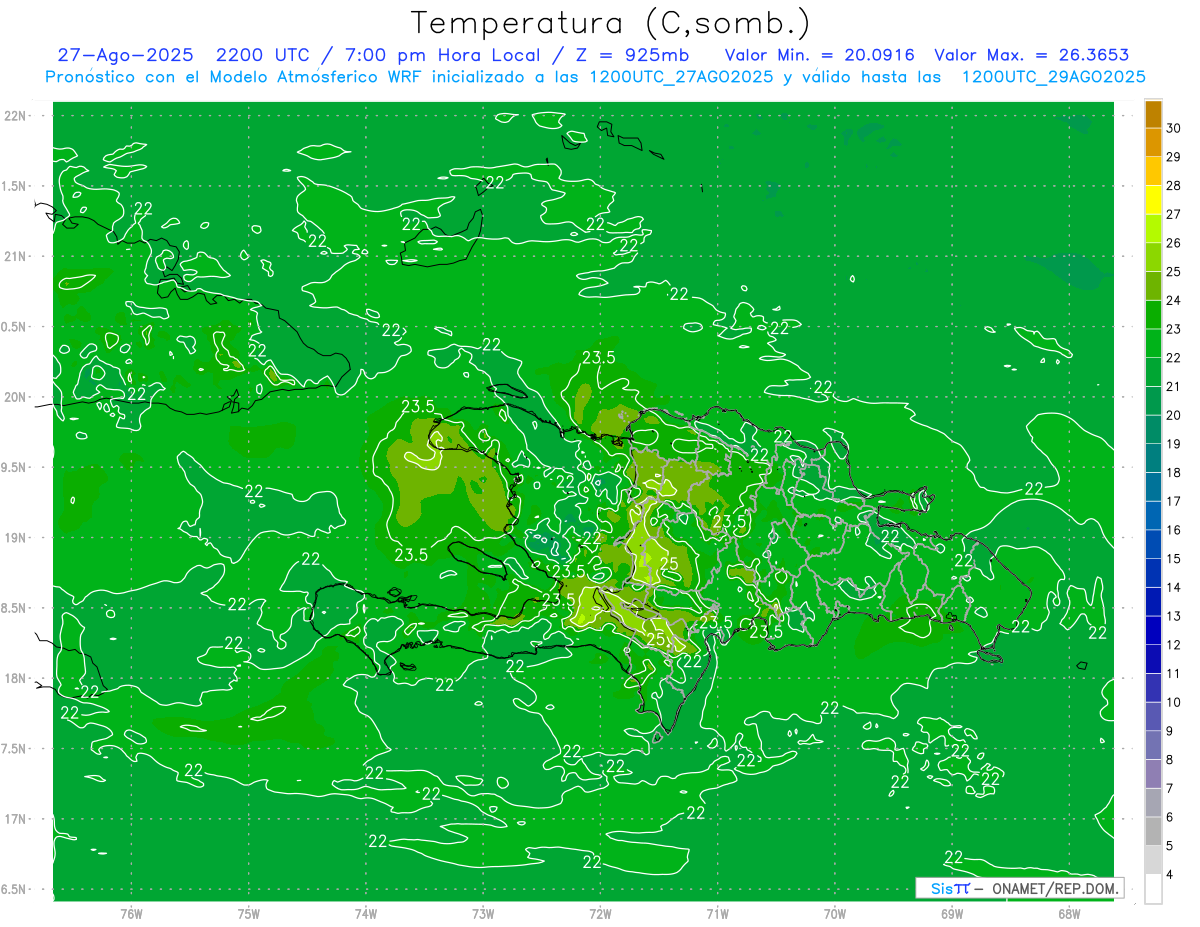1200x927 pixels.
Task: Select the valid-until time 1200UTC_29AGO2025
Action: pyautogui.click(x=1053, y=77)
